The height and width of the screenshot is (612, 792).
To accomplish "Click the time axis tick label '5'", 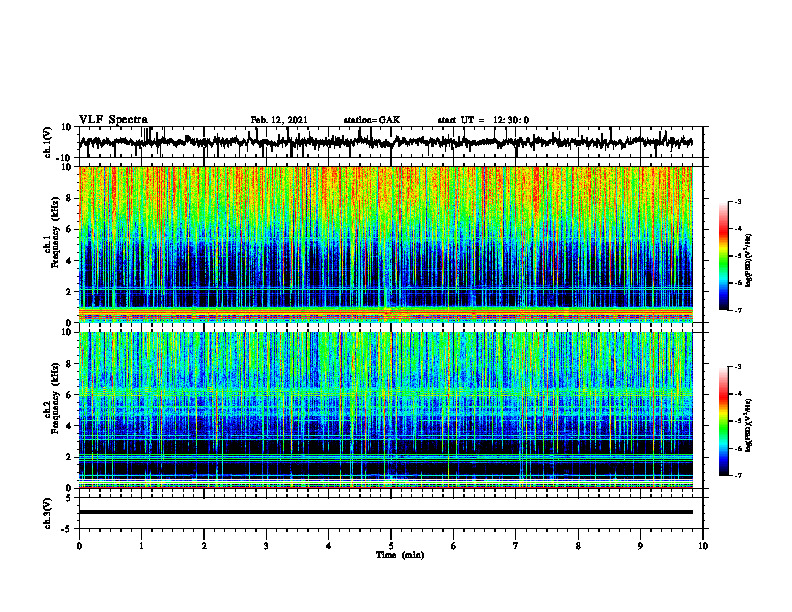I will point(391,546).
